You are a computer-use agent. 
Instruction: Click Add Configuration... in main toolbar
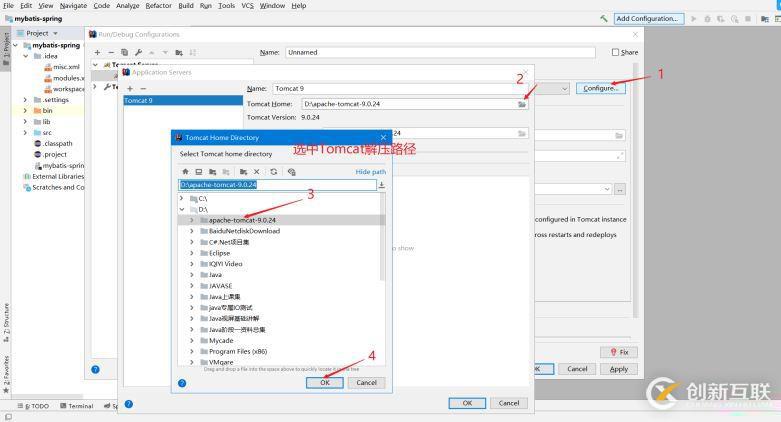click(649, 18)
